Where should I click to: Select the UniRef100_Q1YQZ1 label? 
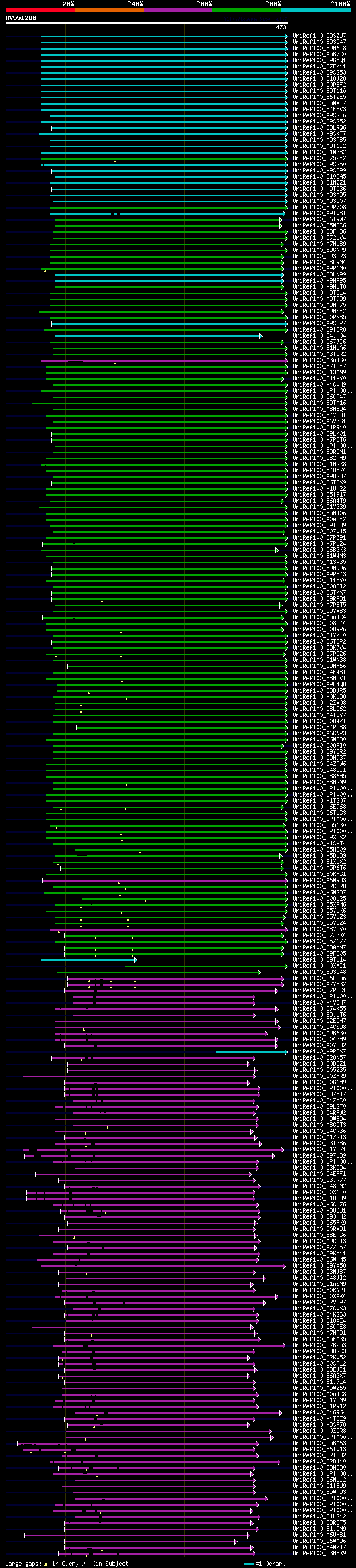click(319, 1150)
